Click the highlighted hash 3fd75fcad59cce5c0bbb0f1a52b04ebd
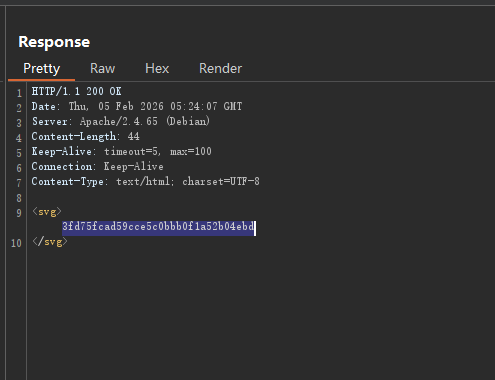 click(x=158, y=227)
